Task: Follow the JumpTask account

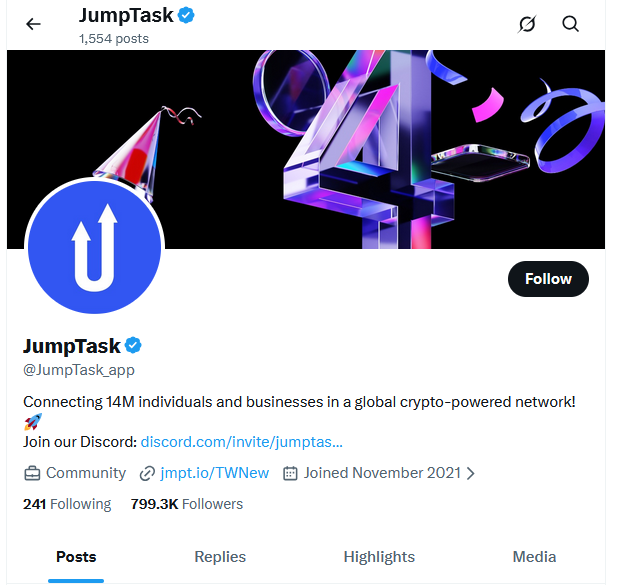Action: [548, 279]
